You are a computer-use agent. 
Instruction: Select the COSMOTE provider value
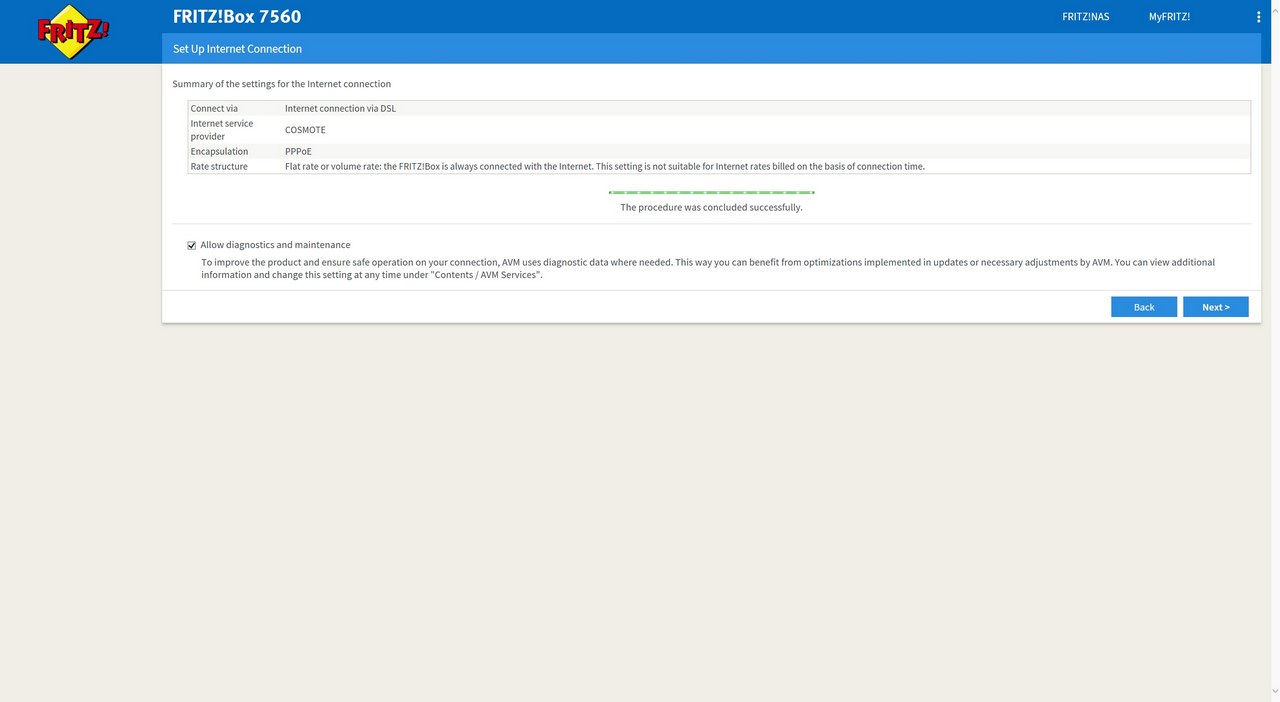(305, 130)
